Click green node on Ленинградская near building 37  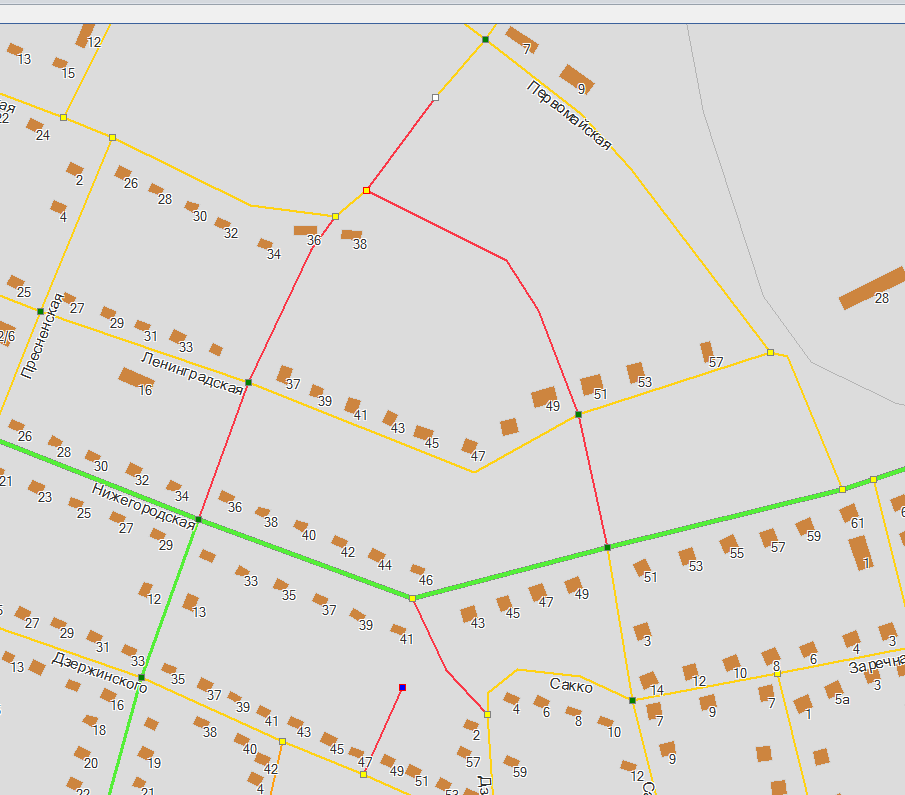click(x=248, y=383)
